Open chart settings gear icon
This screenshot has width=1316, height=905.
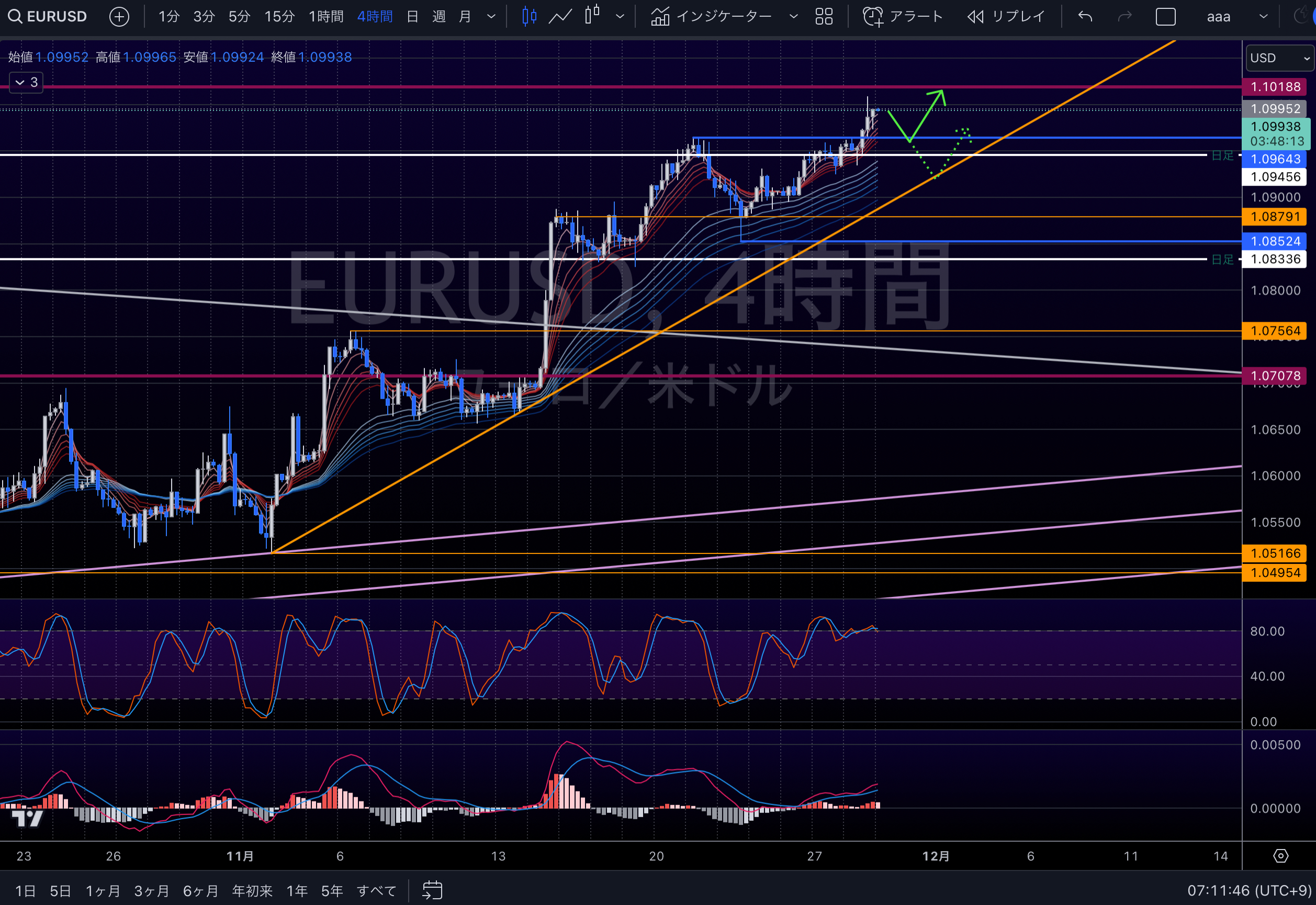click(x=1280, y=856)
